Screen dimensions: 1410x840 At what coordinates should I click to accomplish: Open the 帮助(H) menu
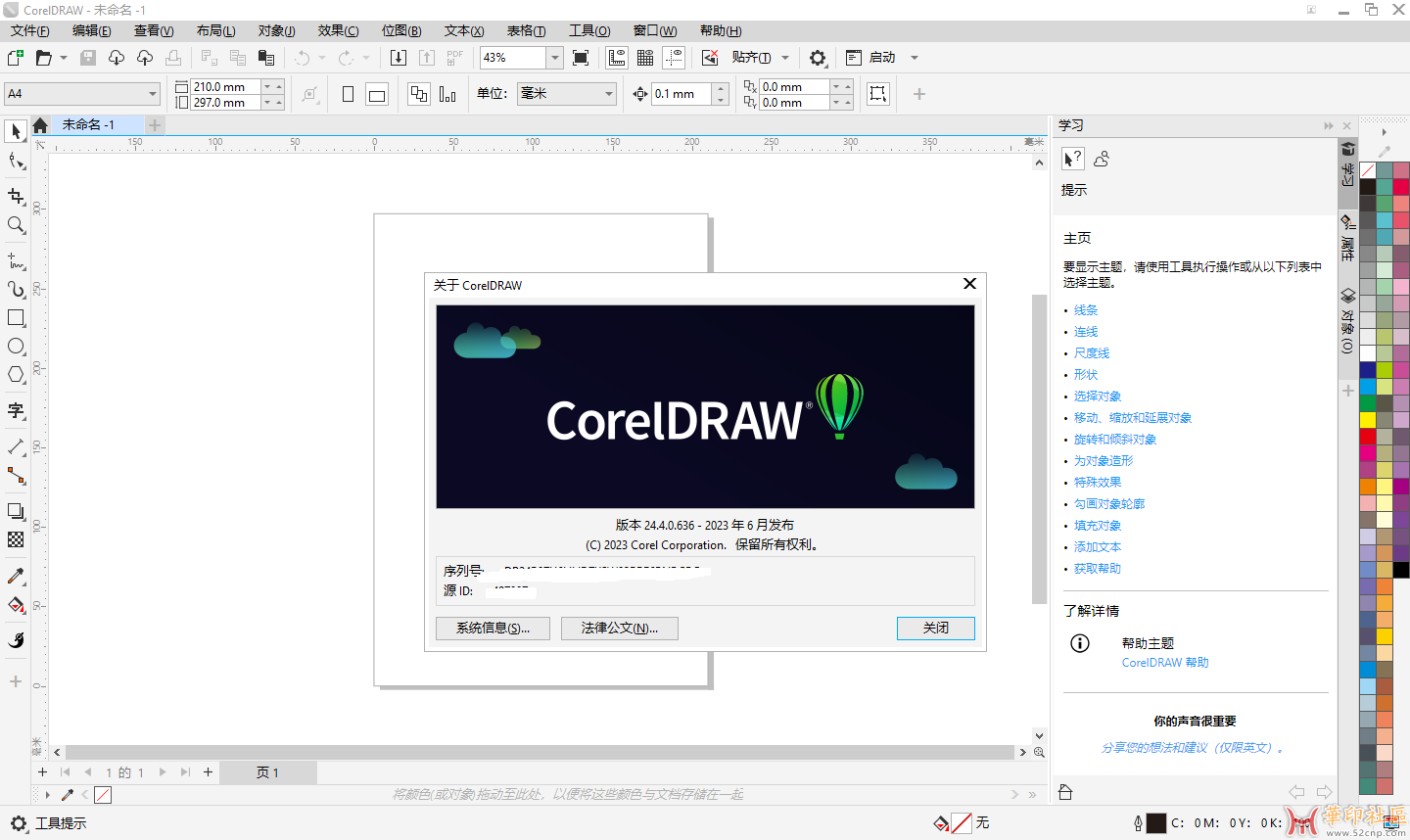[721, 30]
